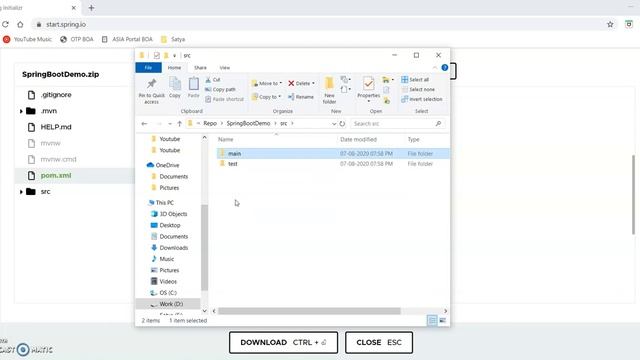
Task: Click Paste shortcut in the ribbon
Action: 224,99
